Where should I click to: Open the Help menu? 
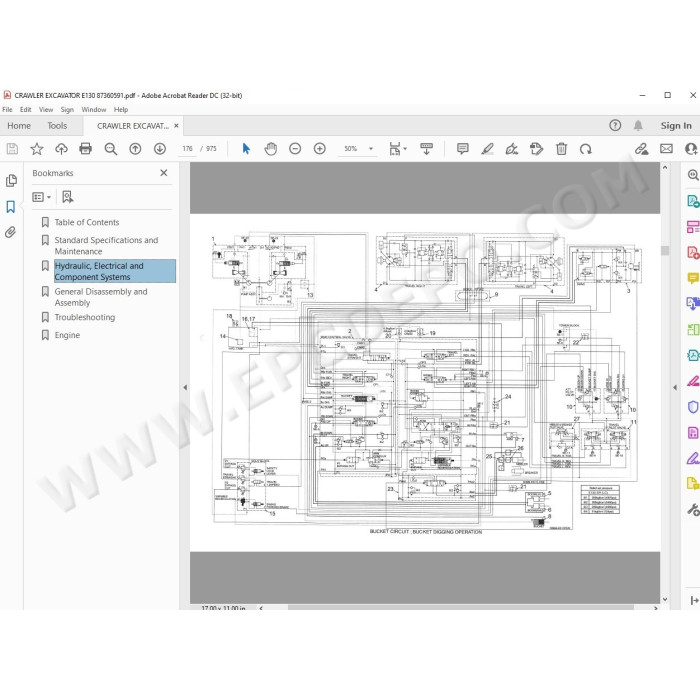pos(121,109)
